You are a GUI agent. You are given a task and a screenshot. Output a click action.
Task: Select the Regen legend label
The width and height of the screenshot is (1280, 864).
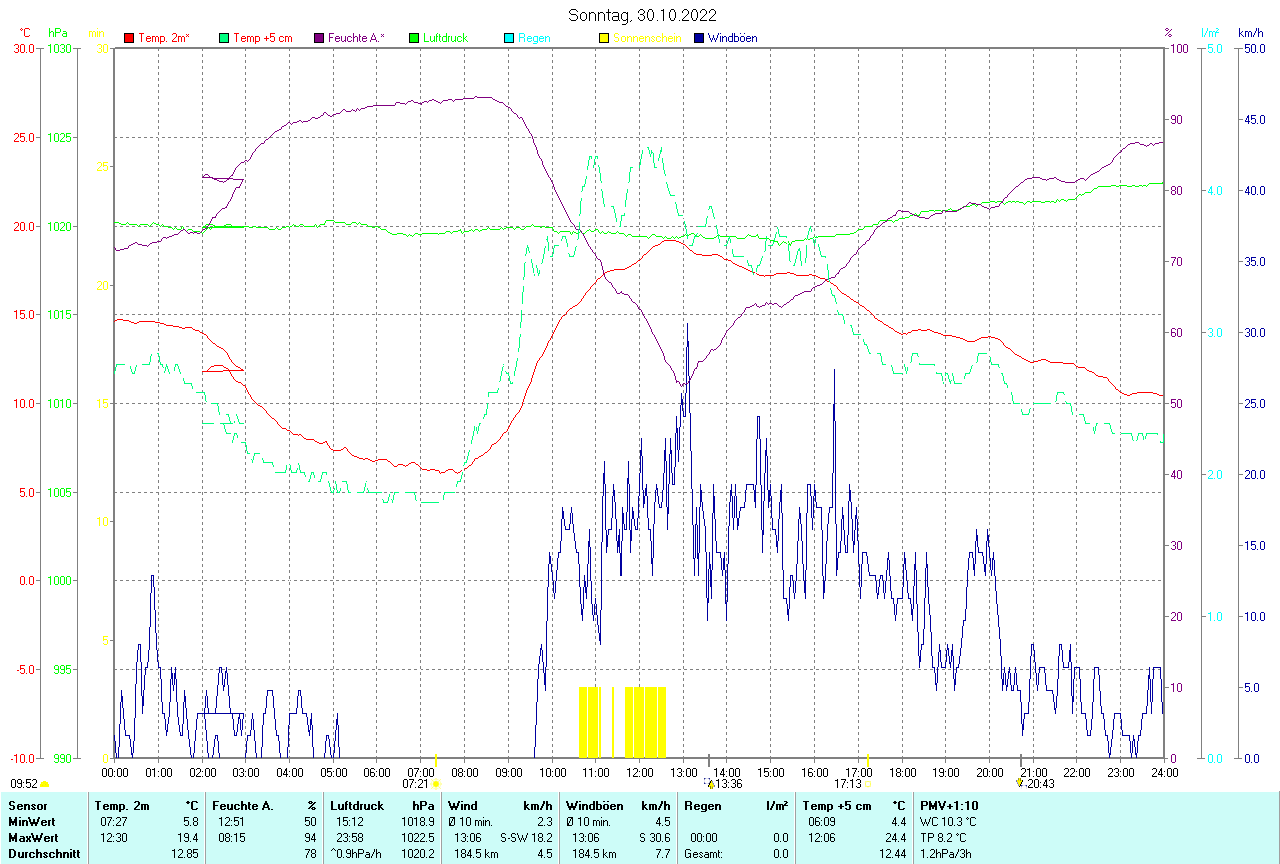tap(533, 38)
